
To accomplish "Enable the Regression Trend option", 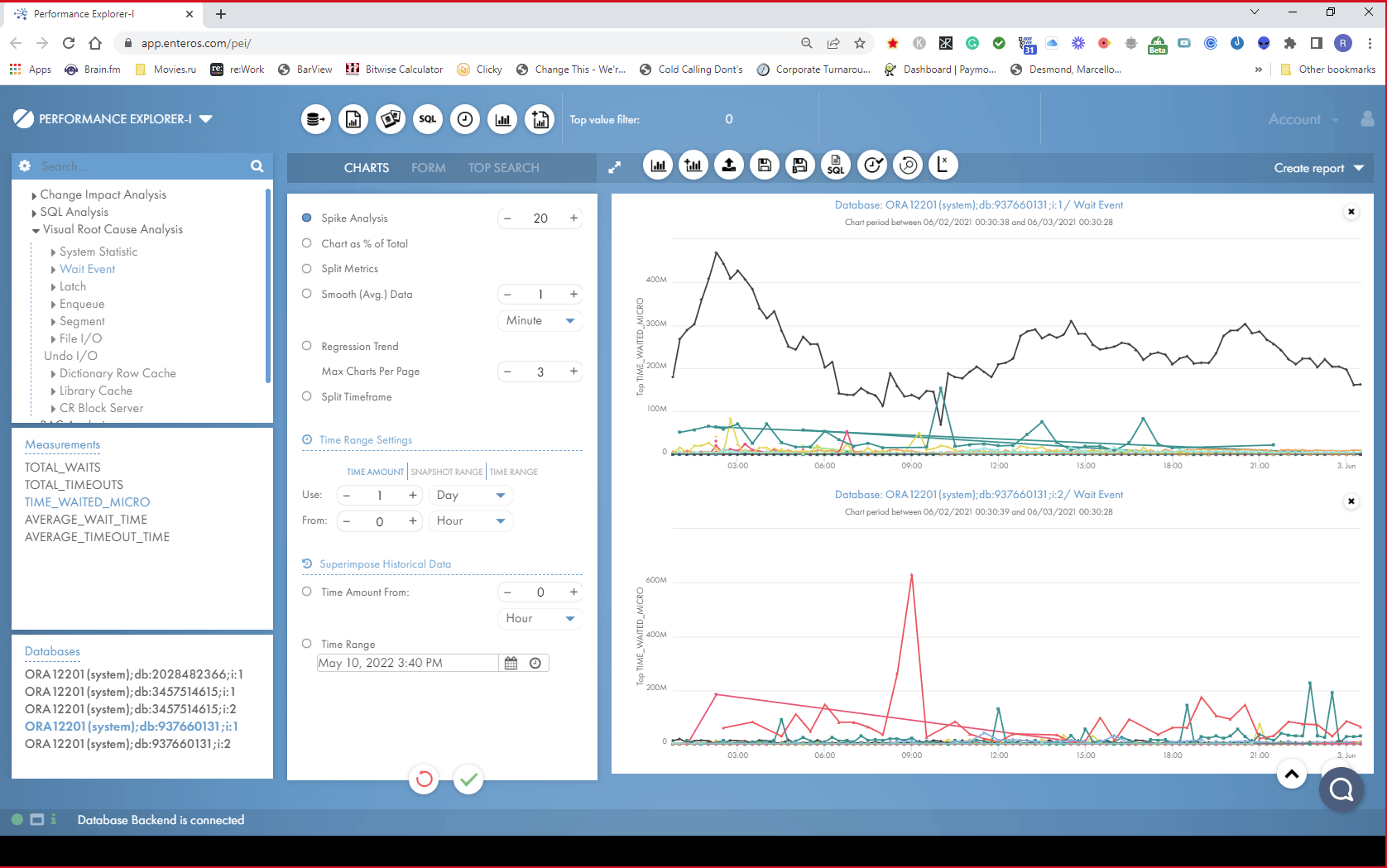I will click(307, 346).
